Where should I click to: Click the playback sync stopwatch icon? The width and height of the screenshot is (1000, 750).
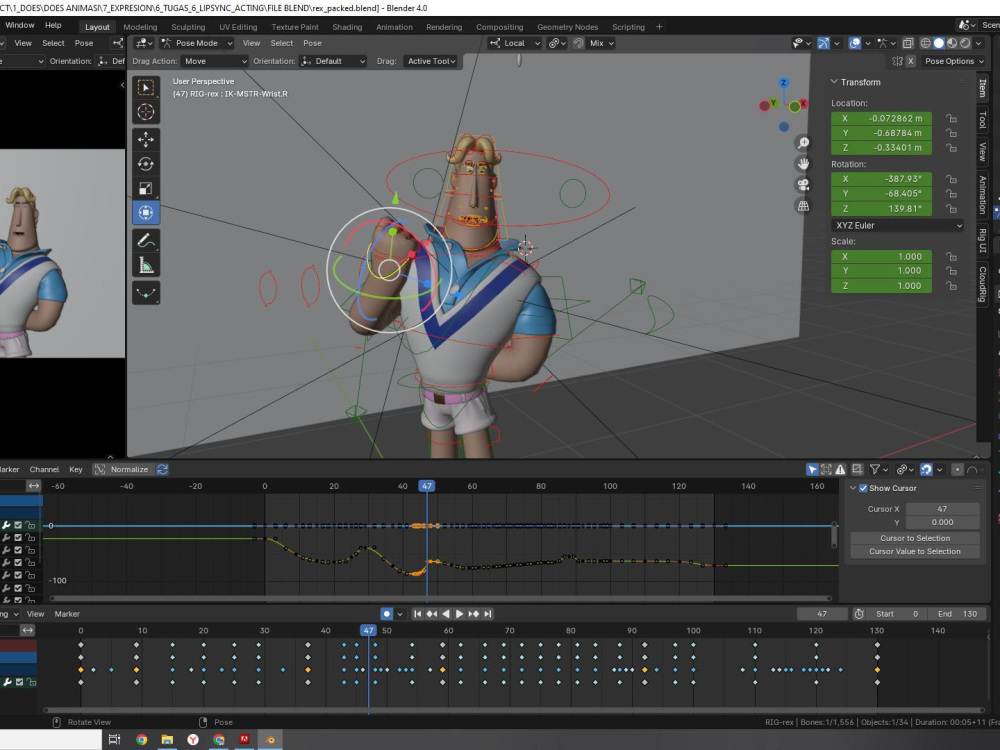coord(859,614)
